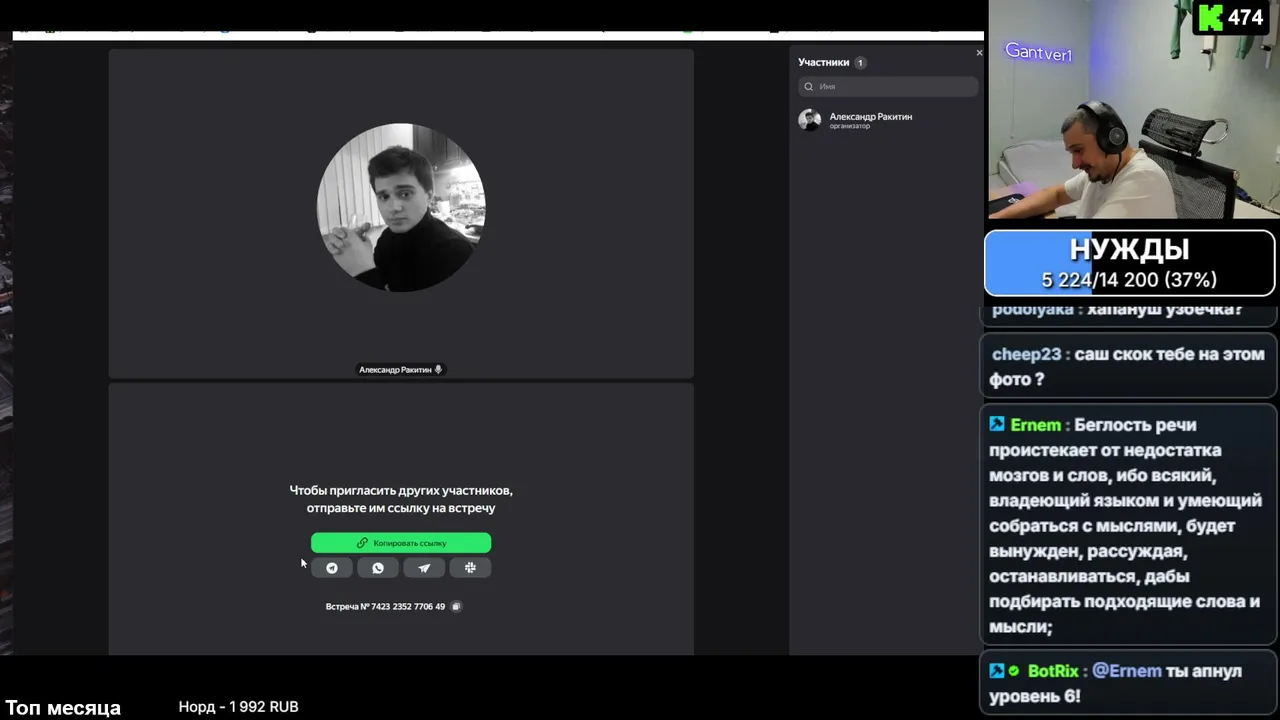Open Александр Ракитин's avatar in the participants list

pos(810,120)
